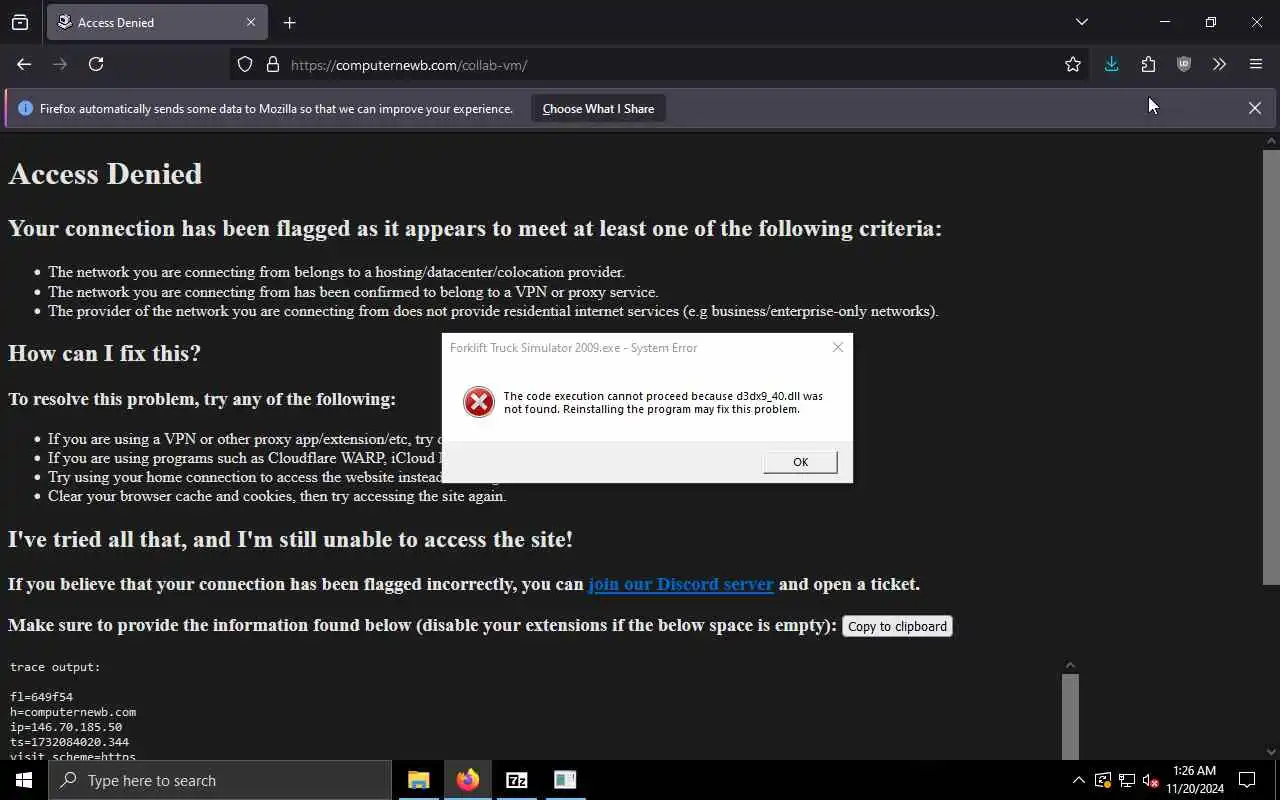Click the security tray icon

[1103, 780]
